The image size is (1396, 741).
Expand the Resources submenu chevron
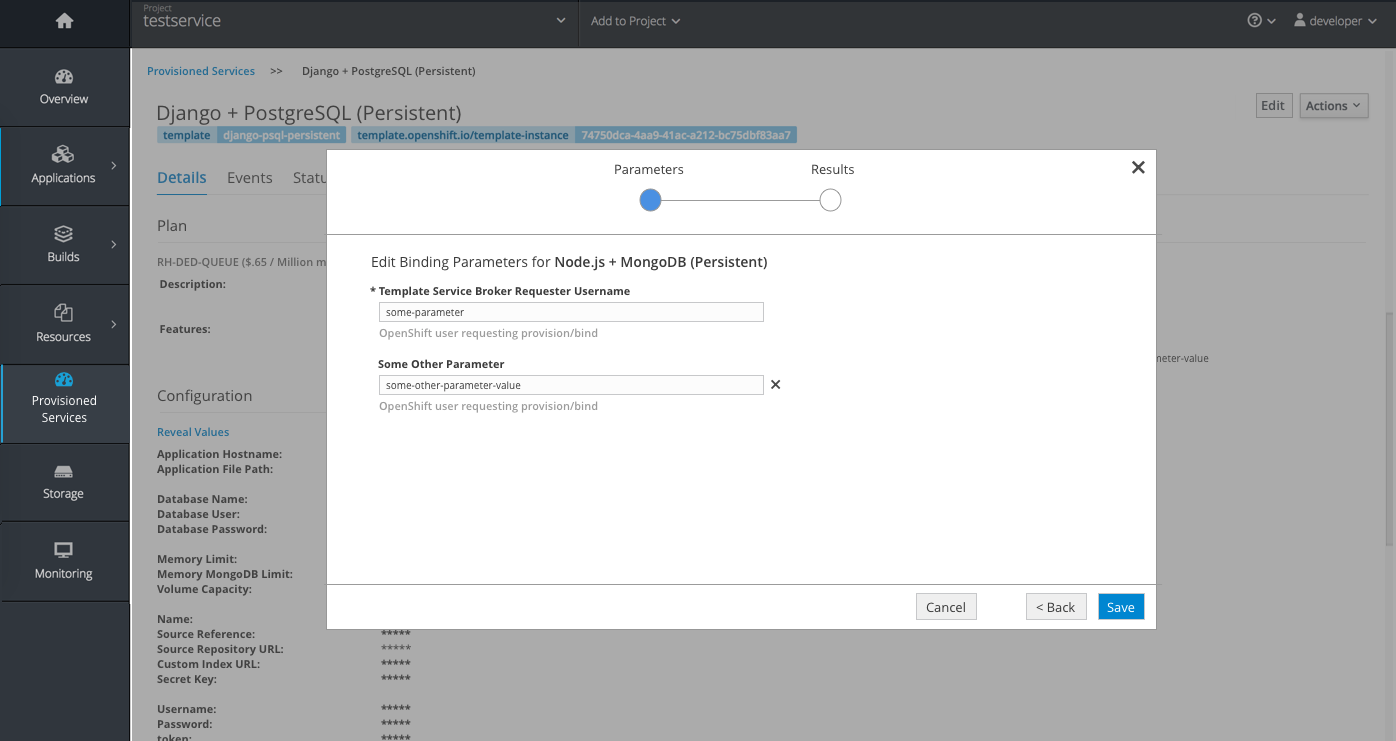point(114,324)
